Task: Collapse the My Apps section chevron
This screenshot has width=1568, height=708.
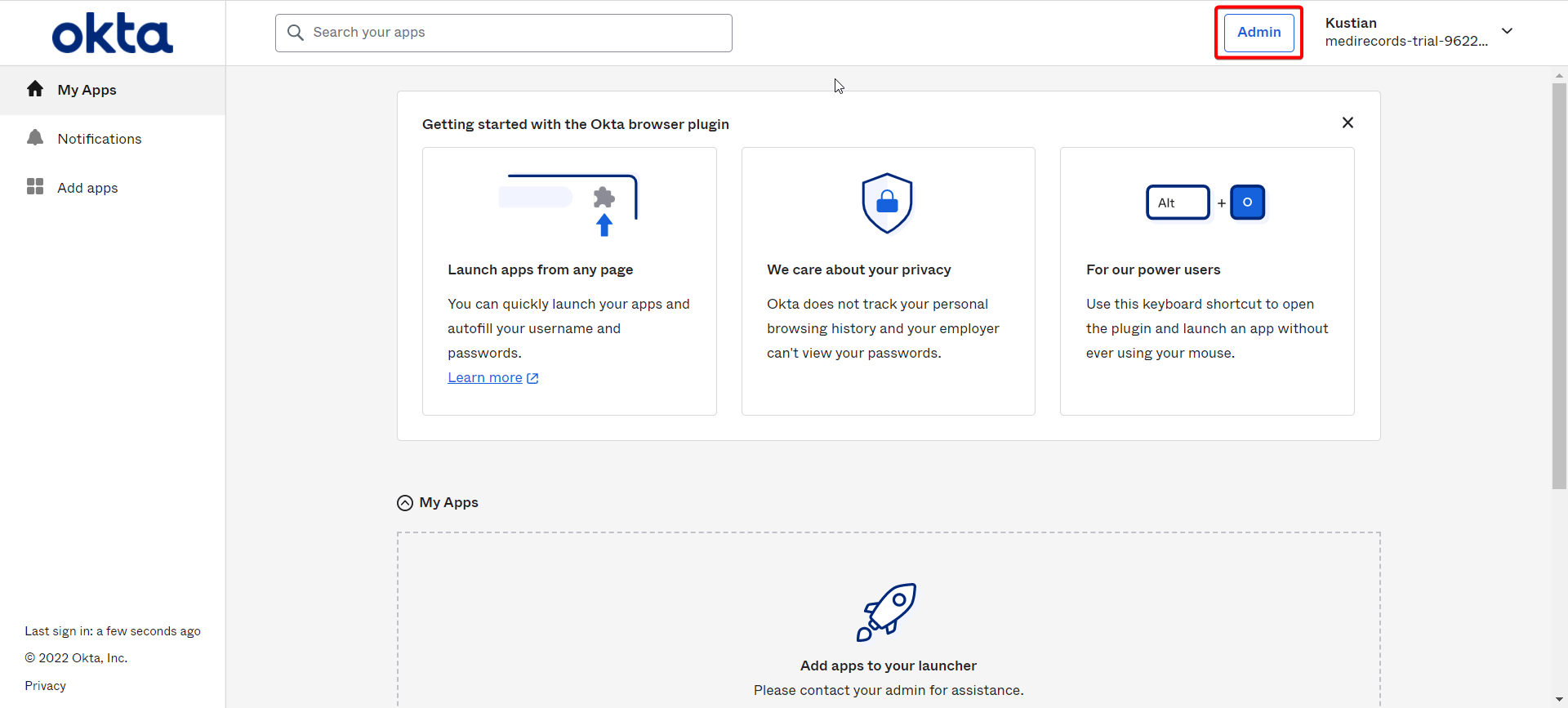Action: [x=405, y=503]
